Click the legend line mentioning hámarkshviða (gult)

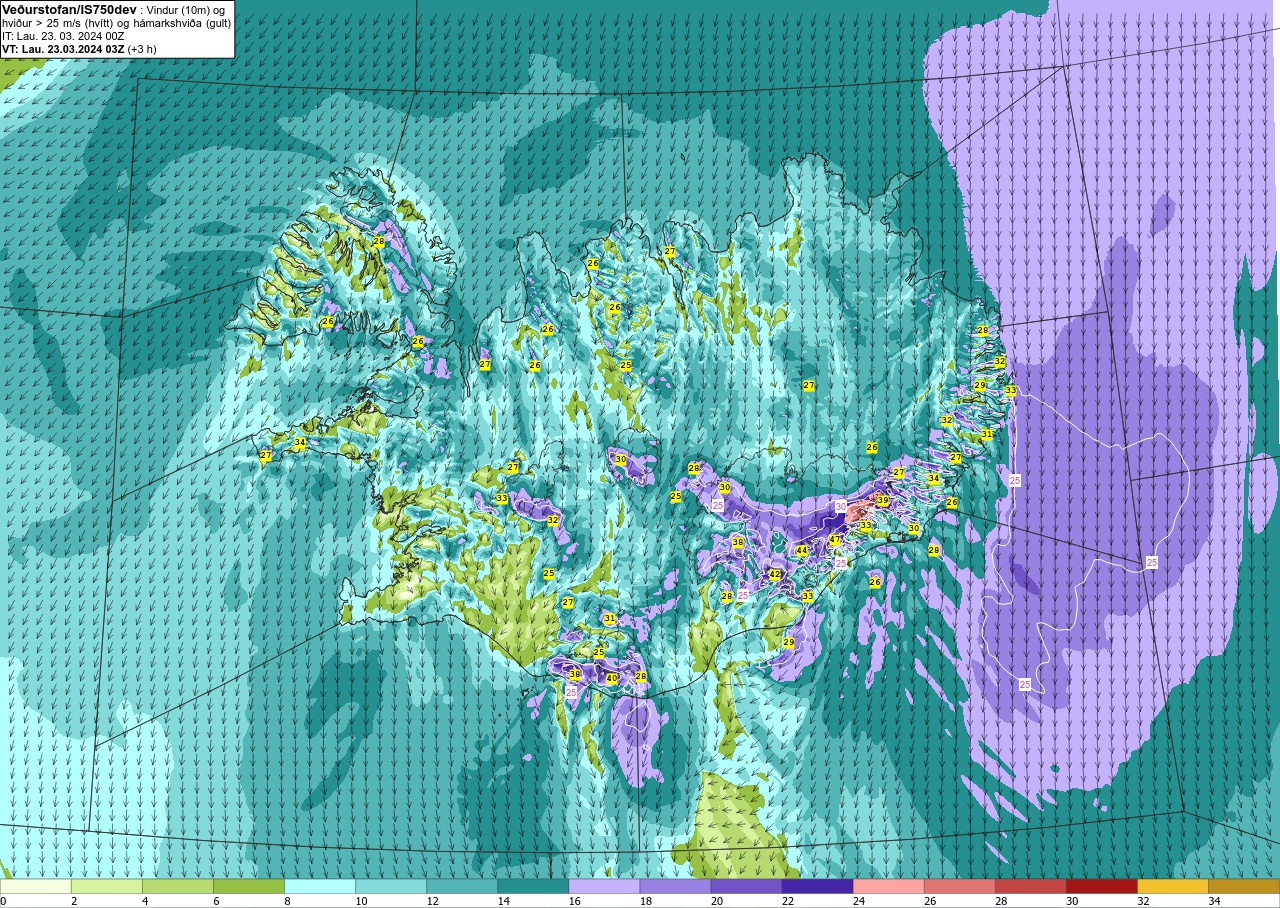click(x=116, y=23)
